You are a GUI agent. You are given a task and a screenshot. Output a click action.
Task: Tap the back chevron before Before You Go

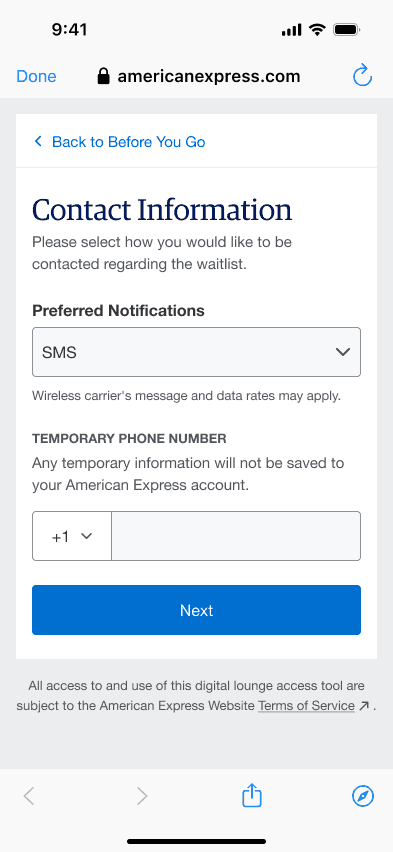38,142
